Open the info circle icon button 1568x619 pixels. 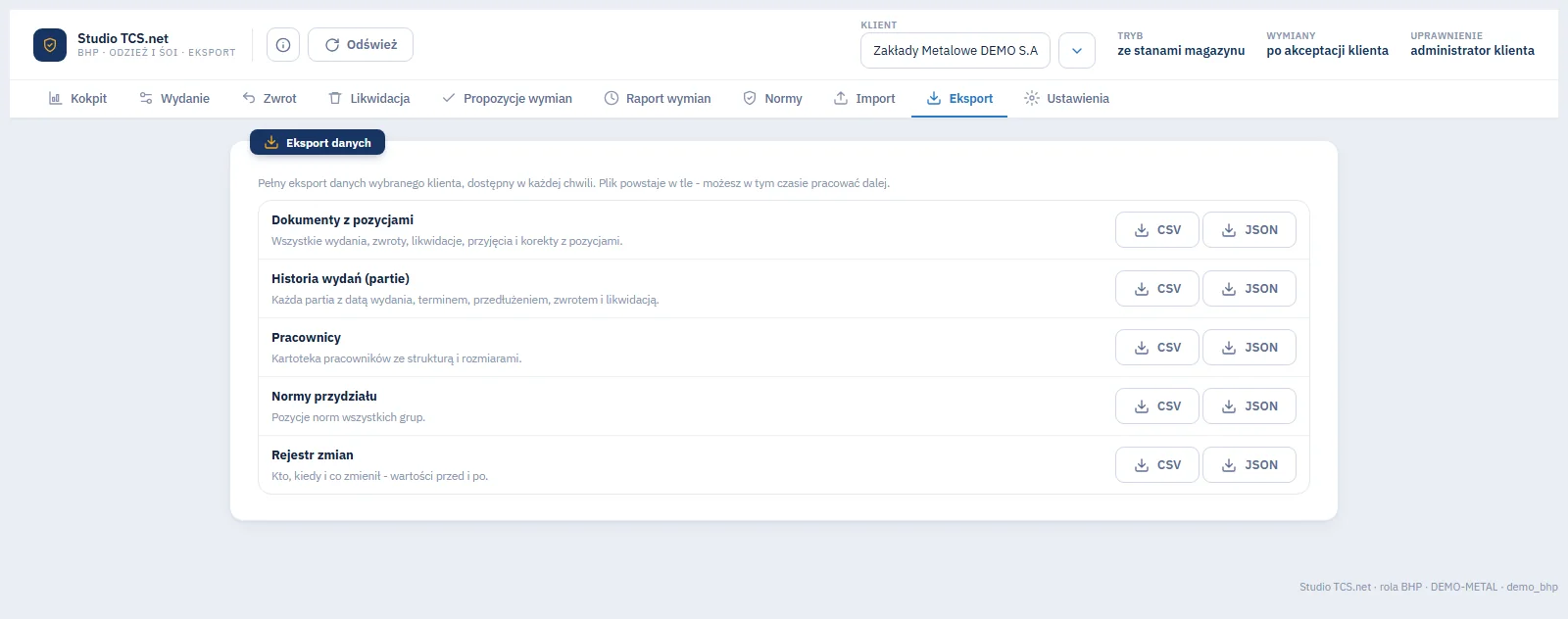(x=283, y=45)
